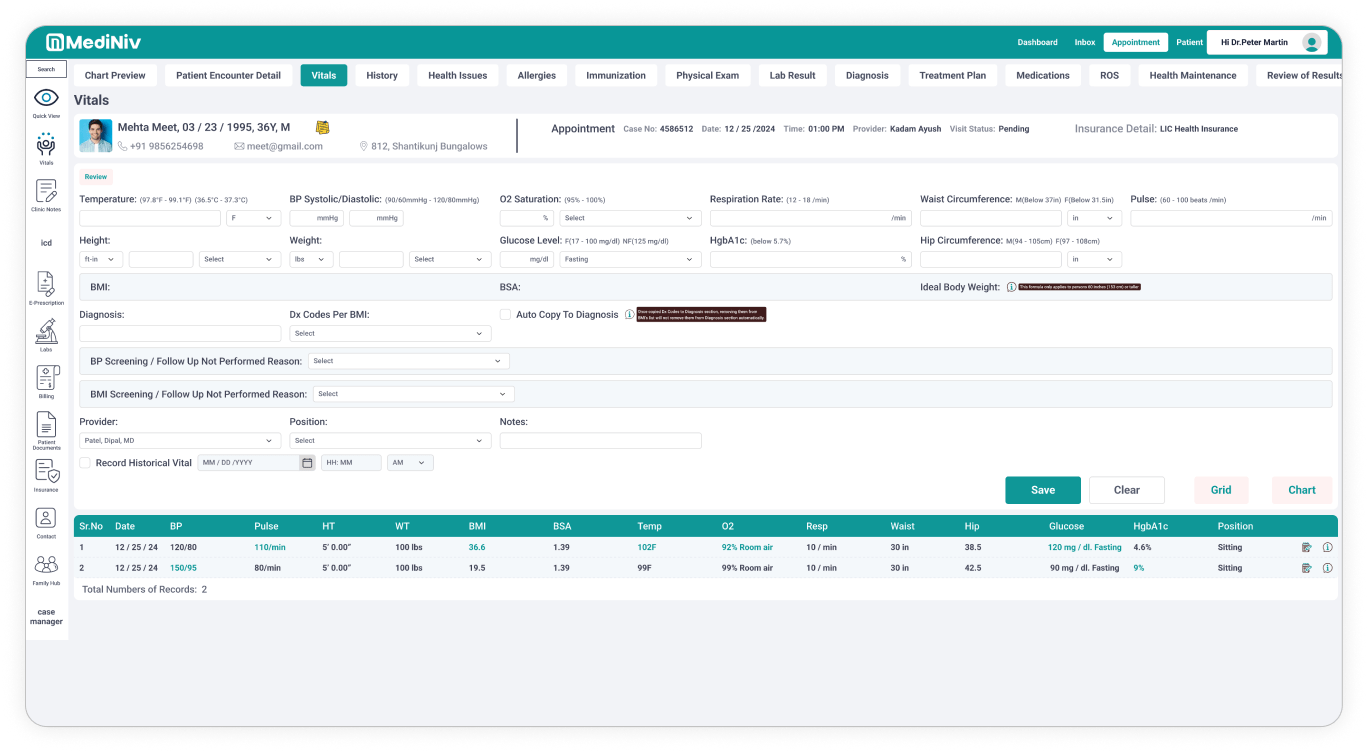Image resolution: width=1368 pixels, height=753 pixels.
Task: Open the Provider dropdown showing Patel, Dipal
Action: coord(180,441)
